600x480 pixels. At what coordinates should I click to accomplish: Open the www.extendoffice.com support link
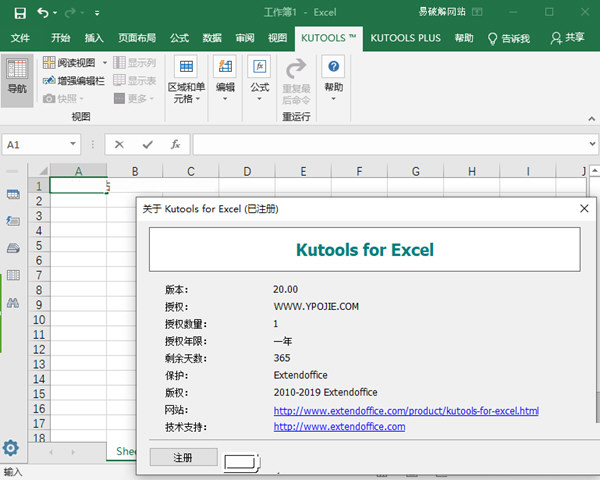339,426
